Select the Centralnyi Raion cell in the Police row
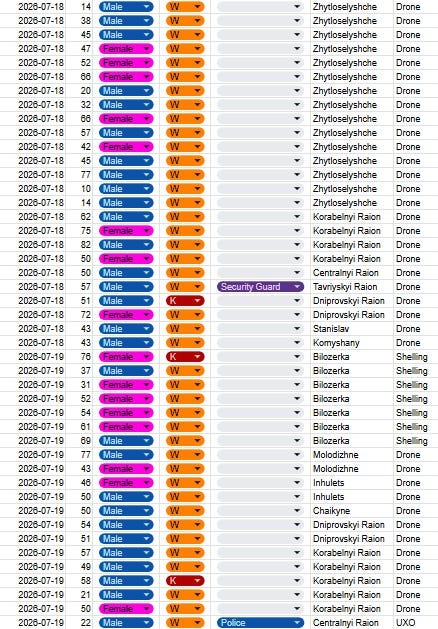 pyautogui.click(x=352, y=623)
